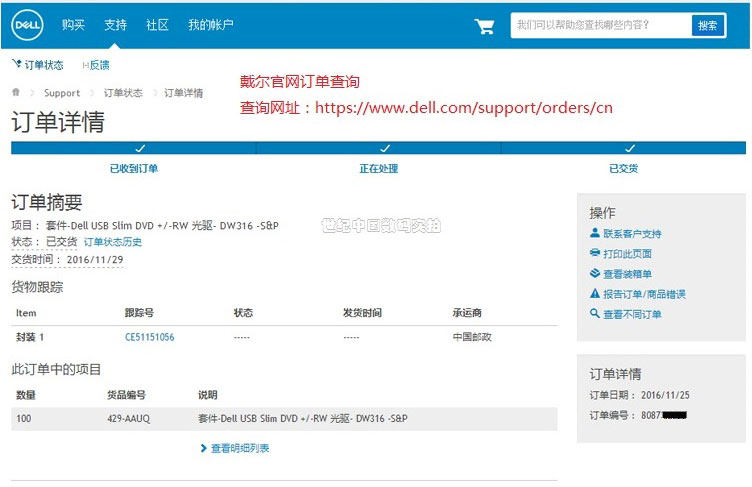Click the home icon in breadcrumb
Screen dimensions: 752x487
pyautogui.click(x=16, y=92)
